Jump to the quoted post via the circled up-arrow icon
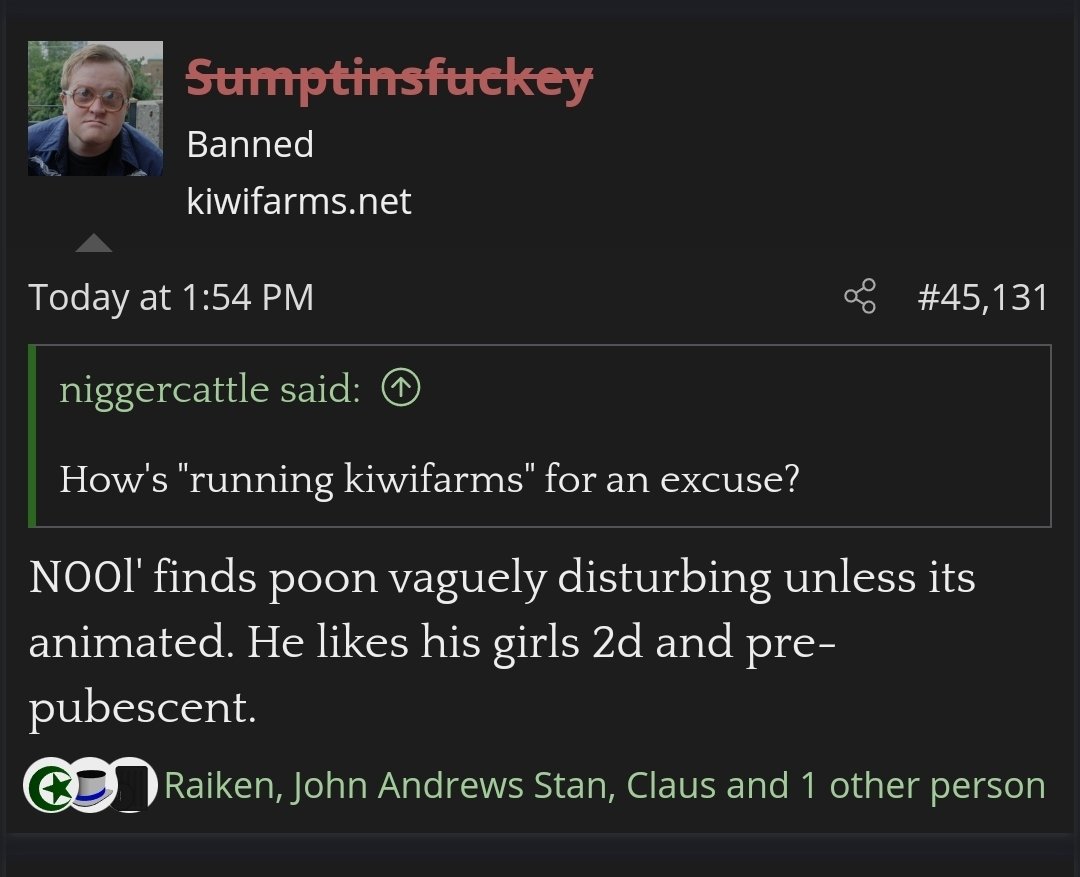 (x=401, y=388)
